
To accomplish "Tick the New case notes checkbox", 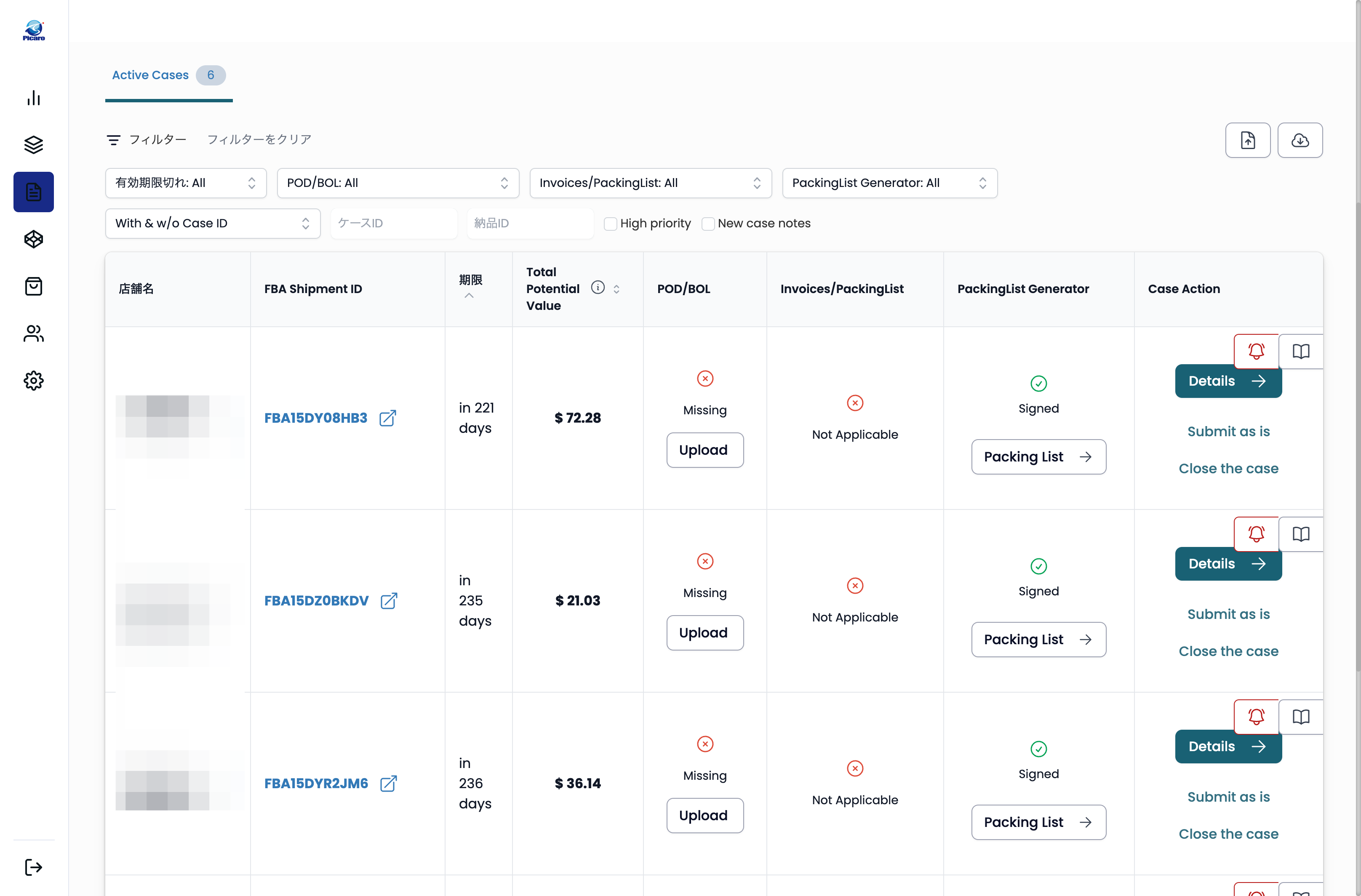I will pos(708,224).
